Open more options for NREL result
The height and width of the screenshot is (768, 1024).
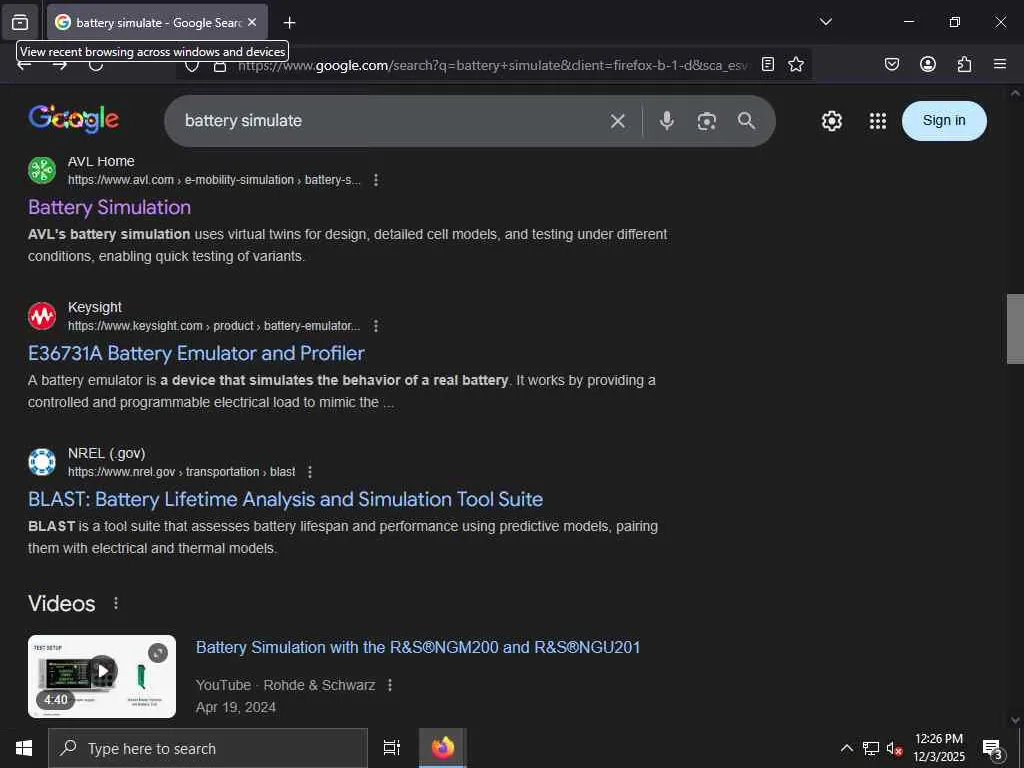(310, 472)
